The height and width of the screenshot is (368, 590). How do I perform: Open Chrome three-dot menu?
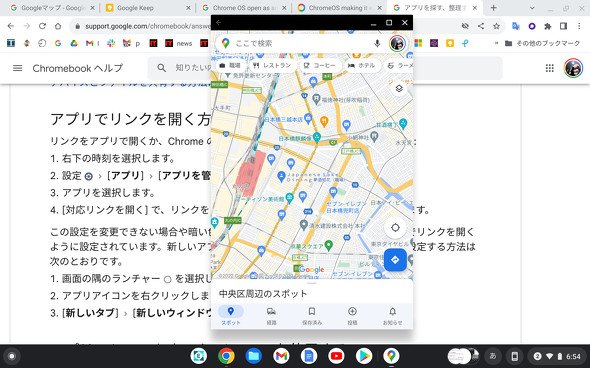tap(579, 26)
